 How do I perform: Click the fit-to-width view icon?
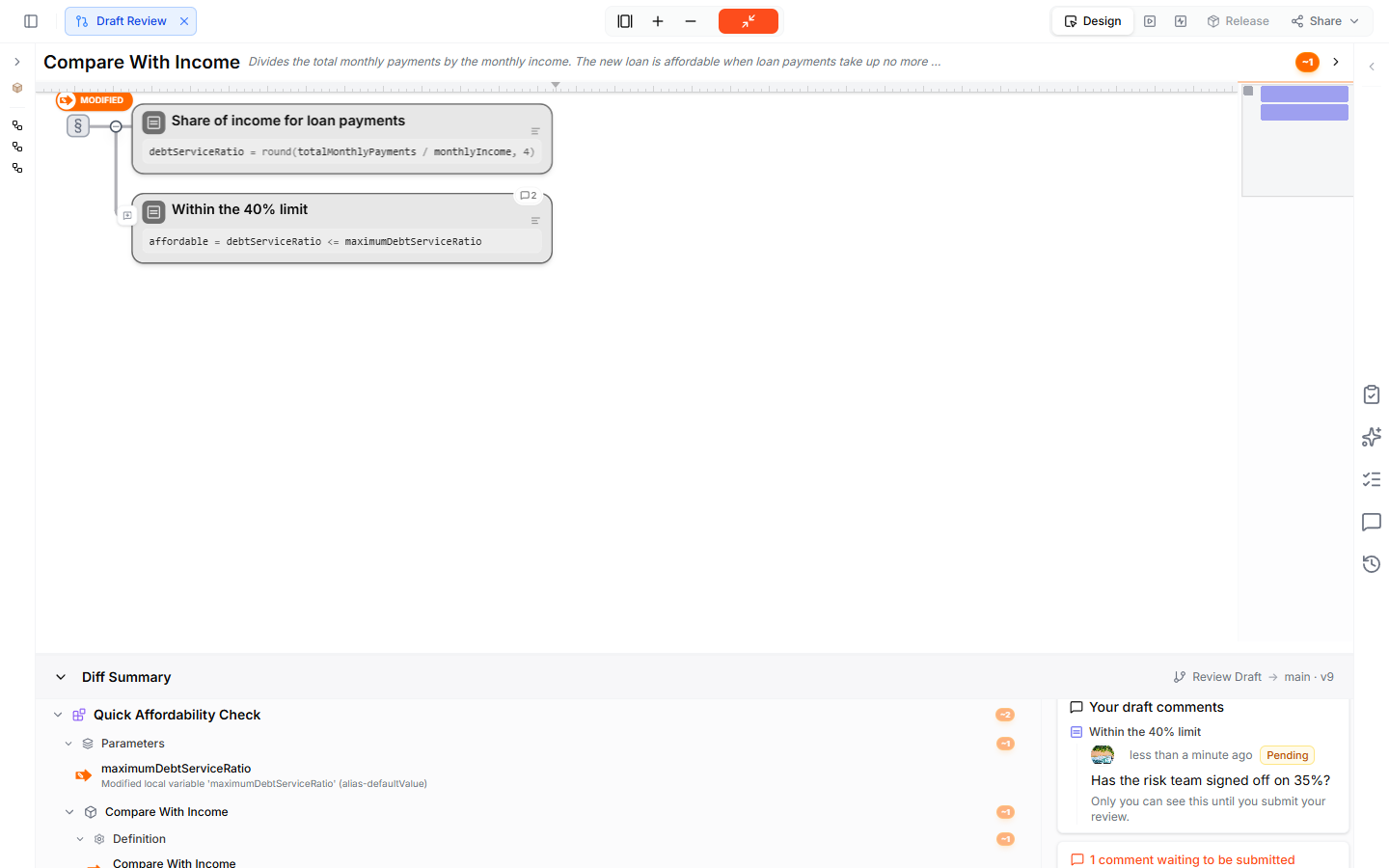[625, 21]
